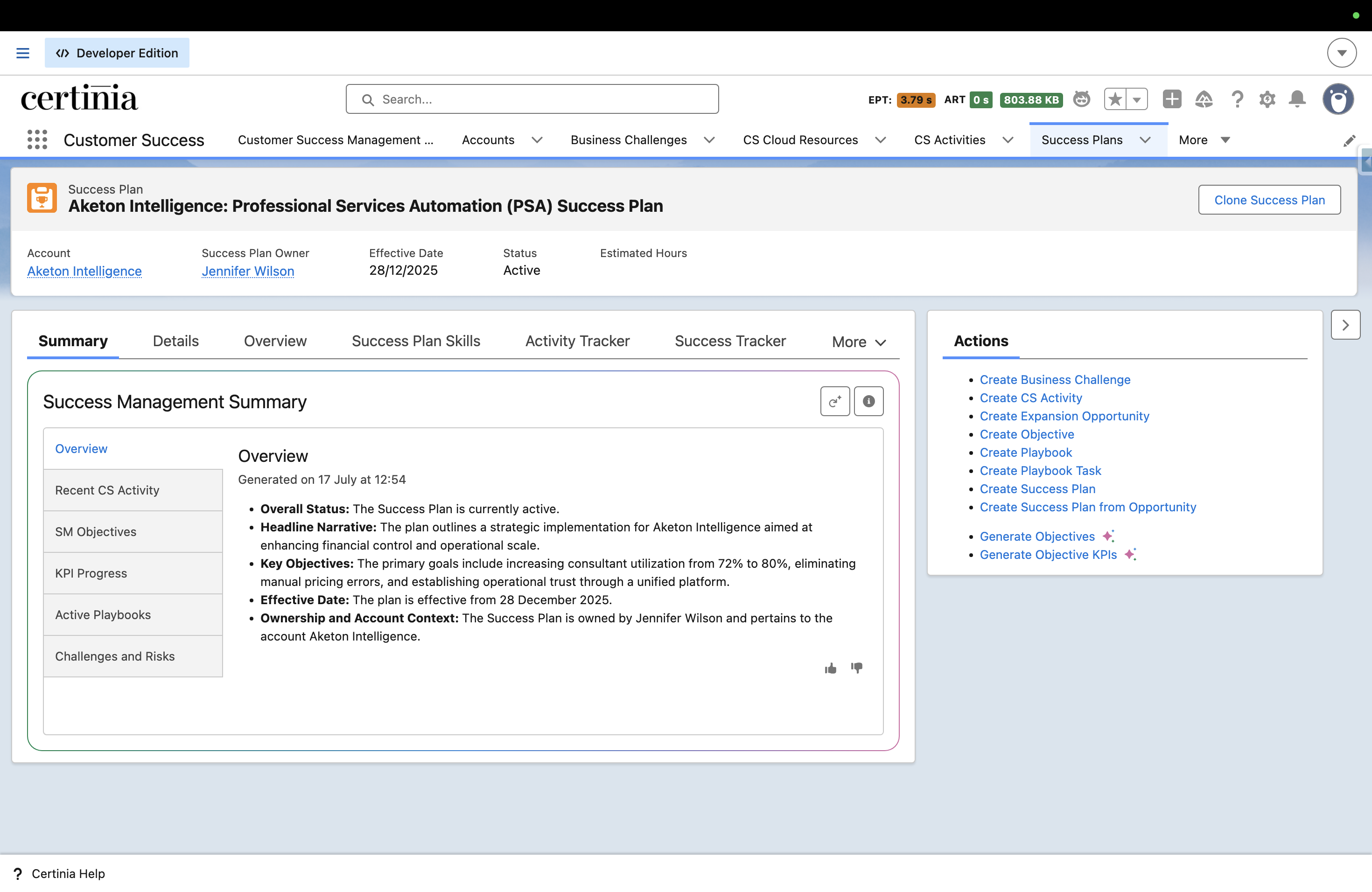
Task: Click Create Success Plan action
Action: (1037, 488)
